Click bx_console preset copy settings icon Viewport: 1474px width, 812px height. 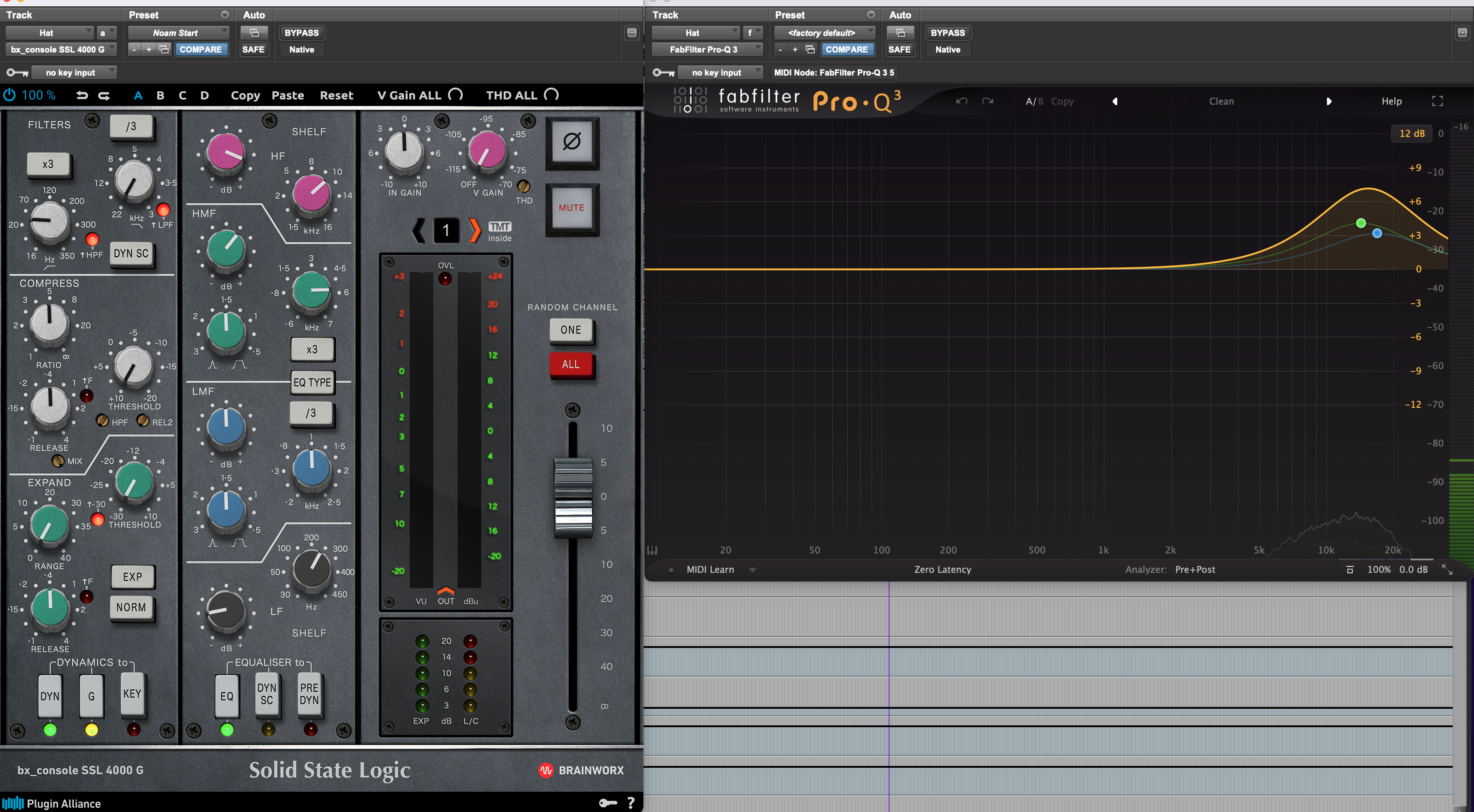pyautogui.click(x=164, y=49)
